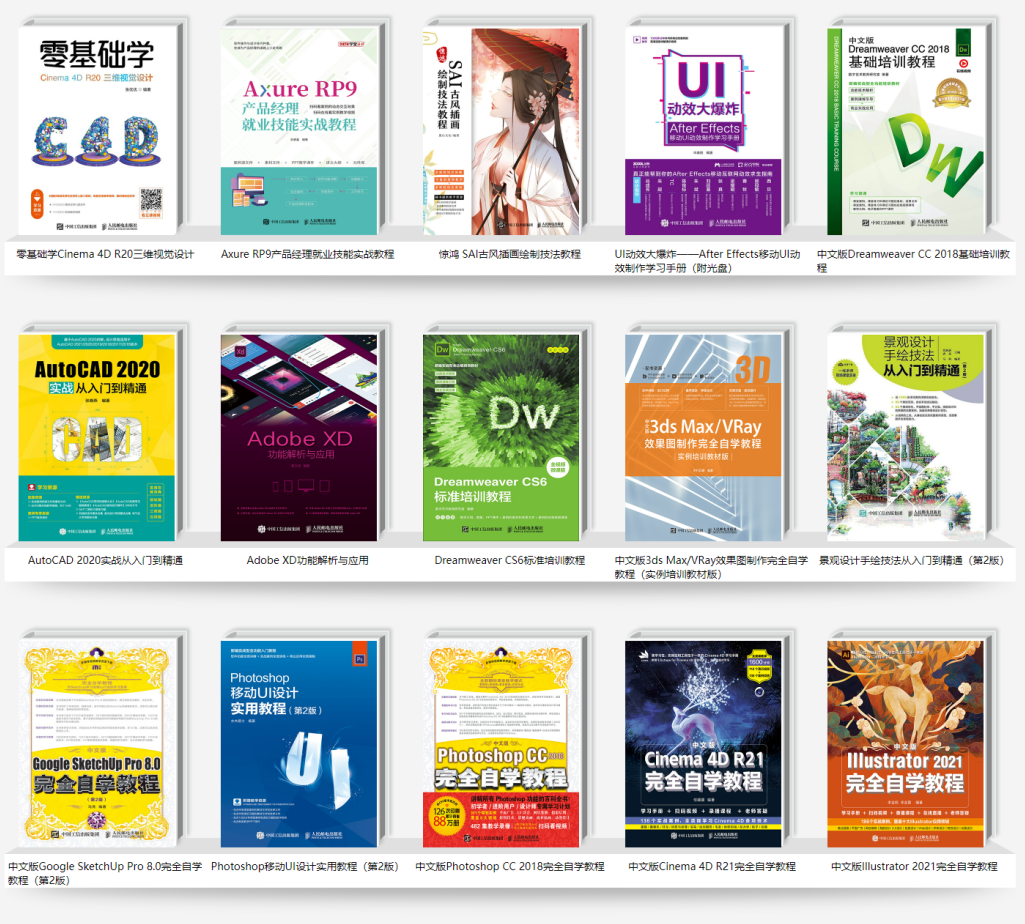Open the Adobe XD dark purple cover
Image resolution: width=1025 pixels, height=924 pixels.
point(299,437)
